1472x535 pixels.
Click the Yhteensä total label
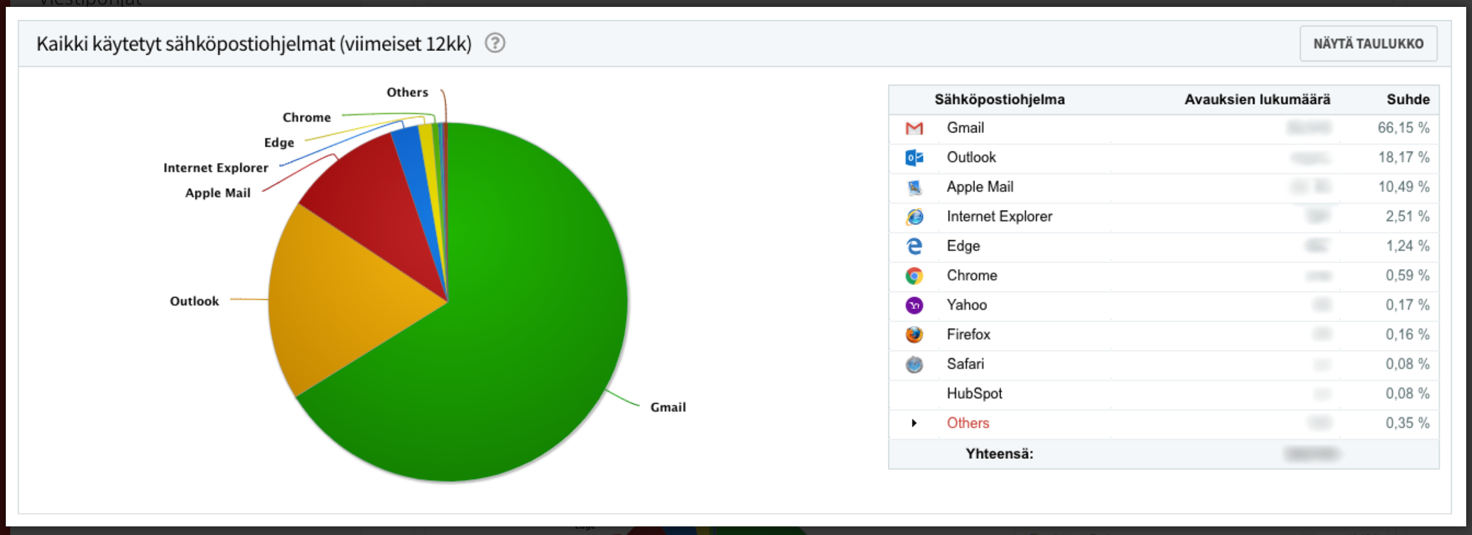click(x=999, y=453)
